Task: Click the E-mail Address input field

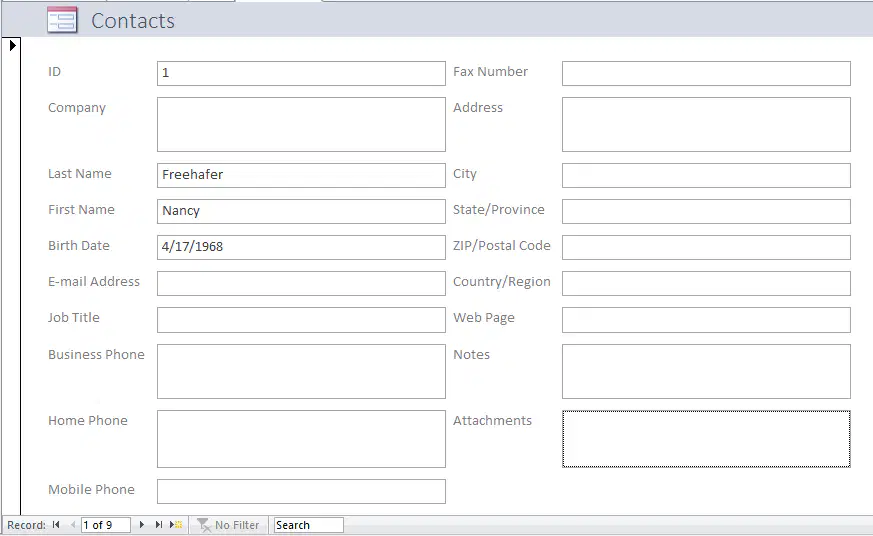Action: pyautogui.click(x=301, y=283)
